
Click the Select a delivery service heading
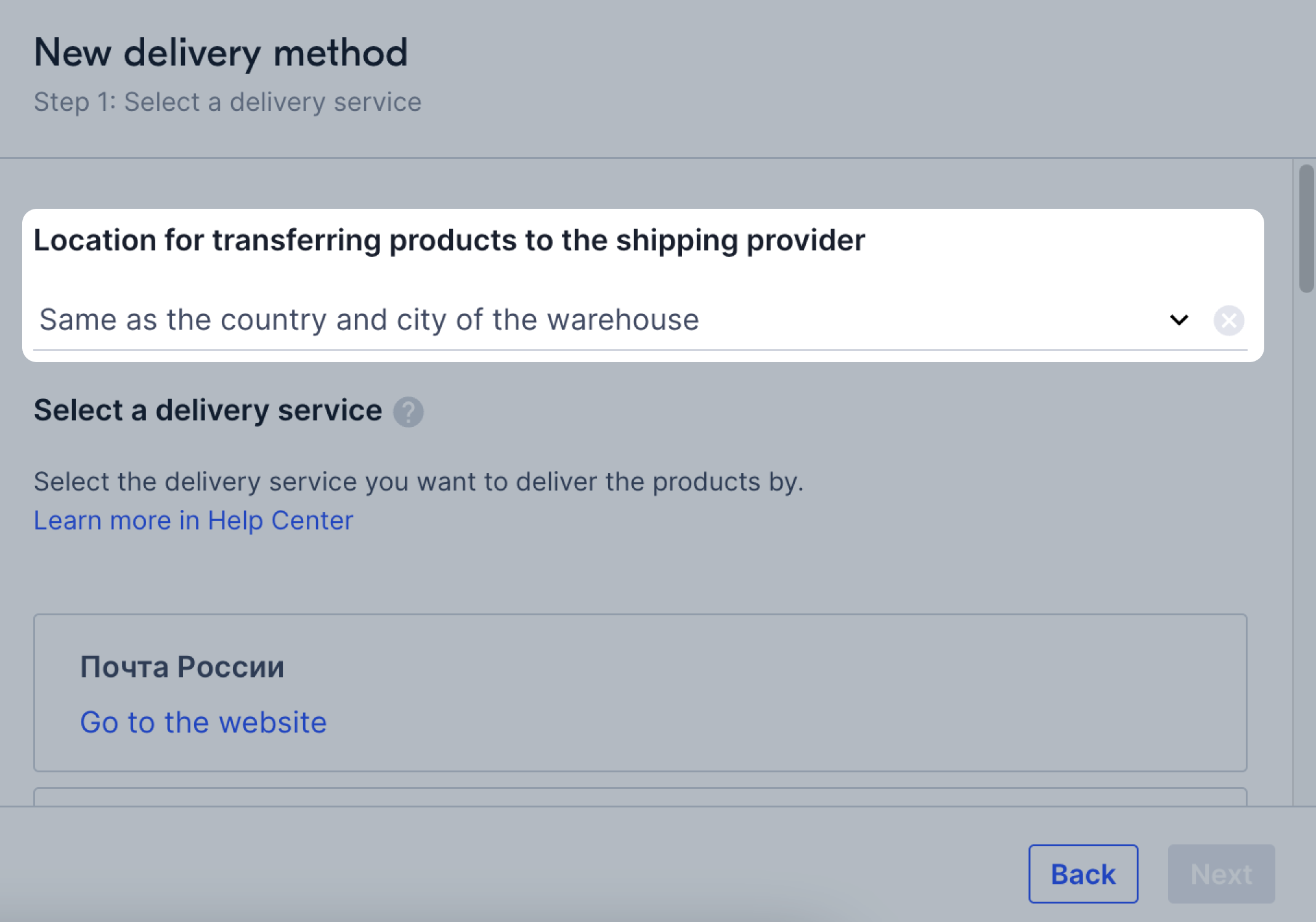[x=208, y=410]
